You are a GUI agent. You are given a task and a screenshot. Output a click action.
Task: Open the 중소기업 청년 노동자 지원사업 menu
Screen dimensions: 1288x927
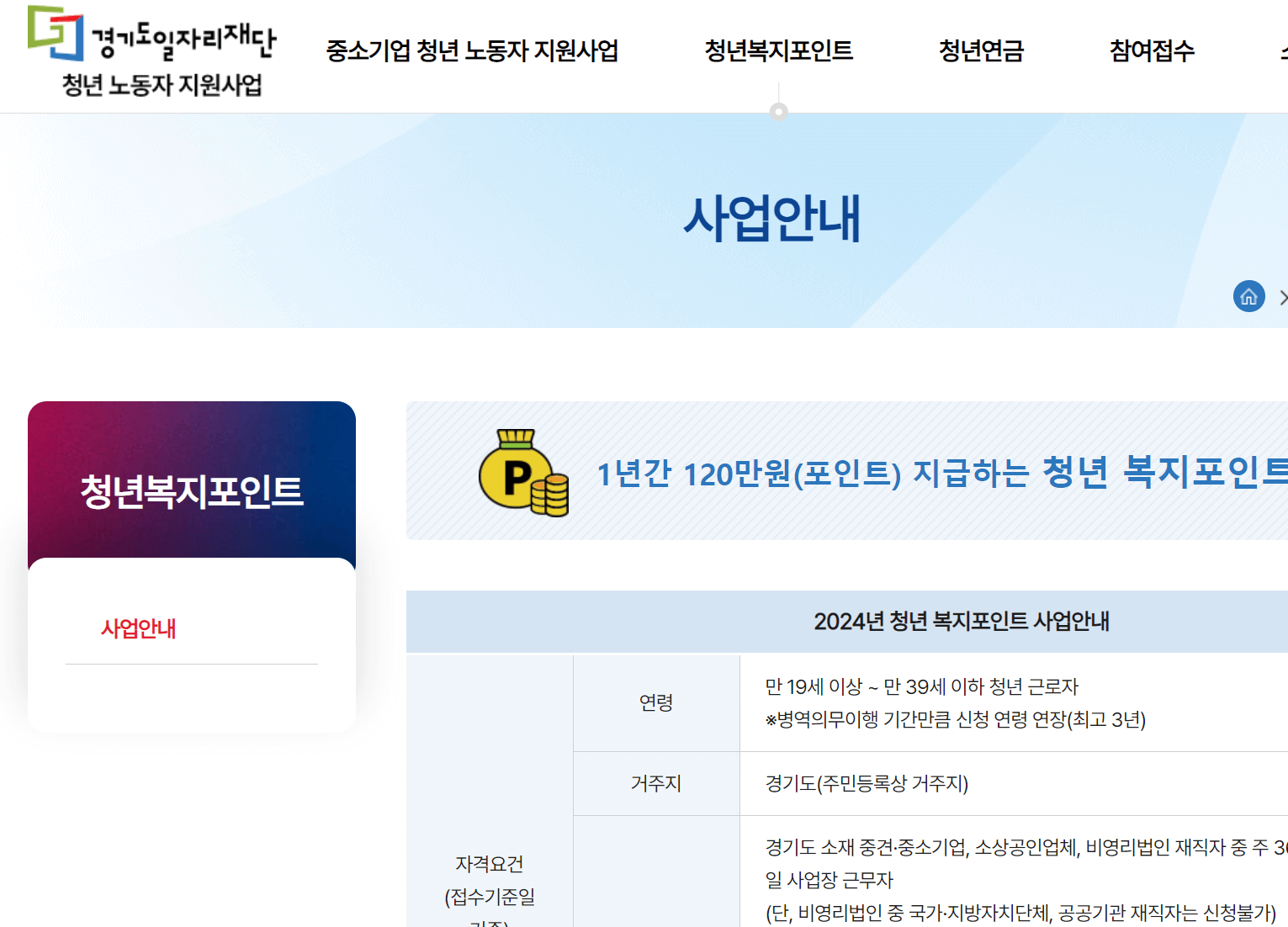(472, 51)
